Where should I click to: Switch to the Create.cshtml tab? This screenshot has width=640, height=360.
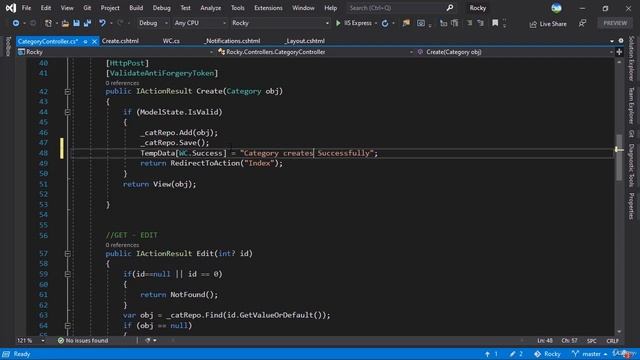(x=120, y=41)
